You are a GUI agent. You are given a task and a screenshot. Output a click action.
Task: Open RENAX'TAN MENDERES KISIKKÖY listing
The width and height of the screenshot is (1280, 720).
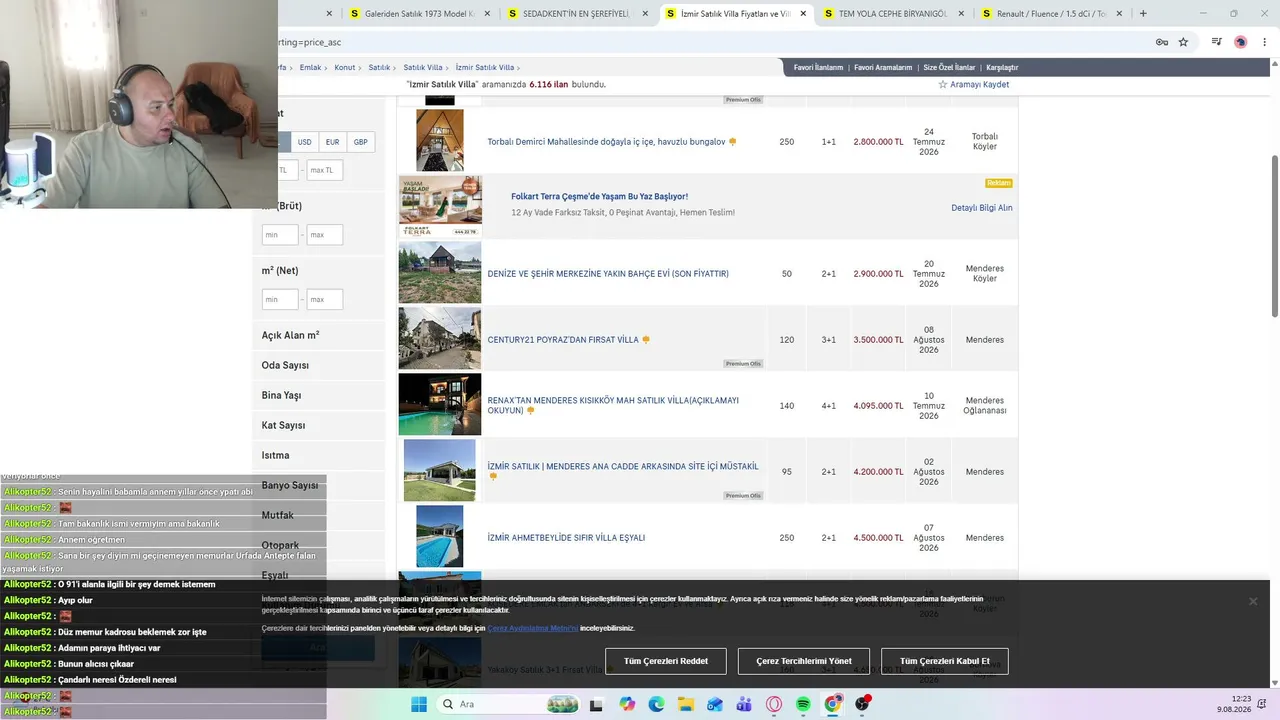[x=613, y=405]
